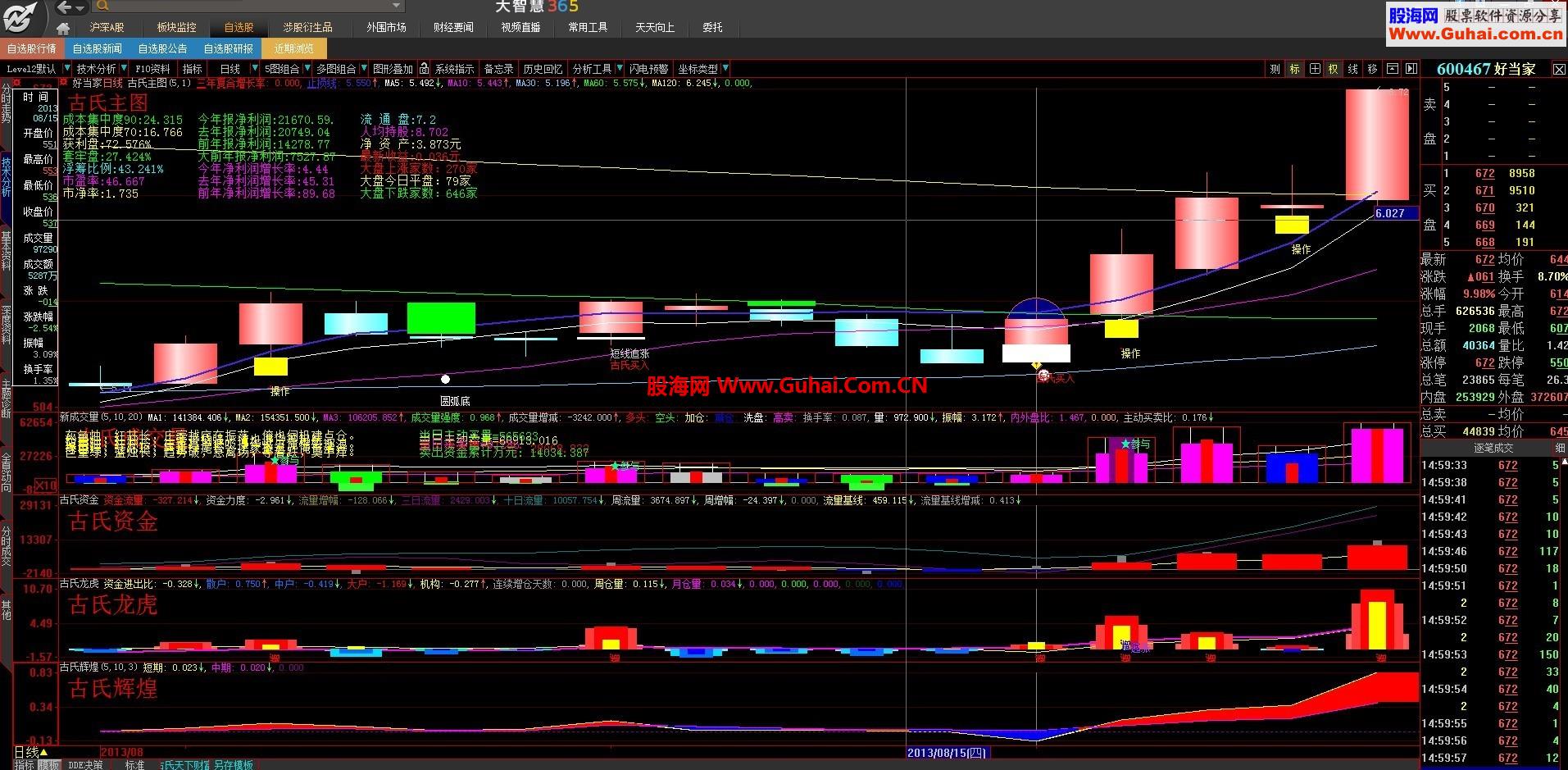Click the F10资料 button
This screenshot has width=1568, height=770.
point(153,69)
